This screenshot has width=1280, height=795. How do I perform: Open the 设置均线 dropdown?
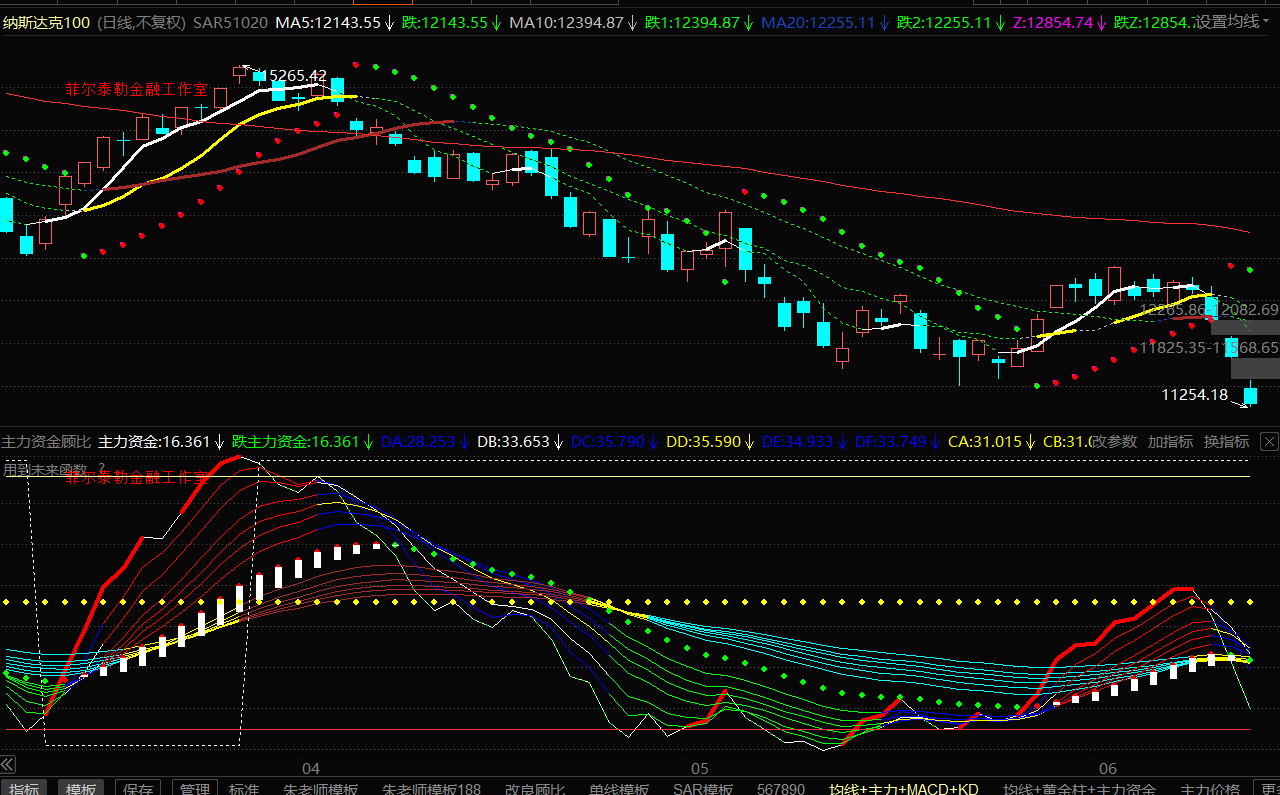pos(1232,22)
